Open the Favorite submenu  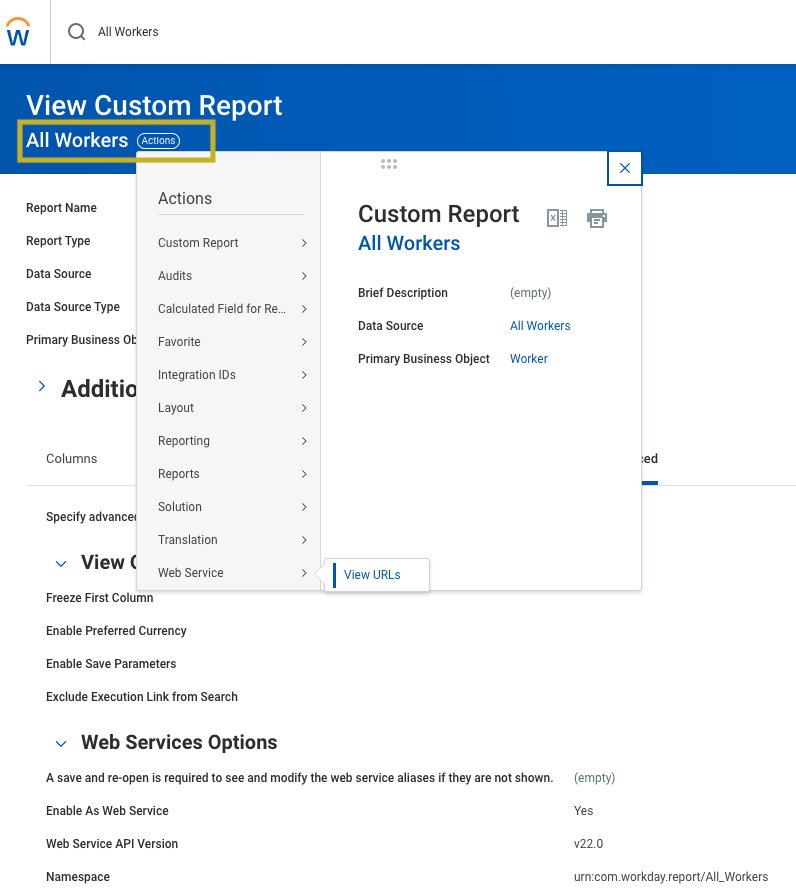232,342
